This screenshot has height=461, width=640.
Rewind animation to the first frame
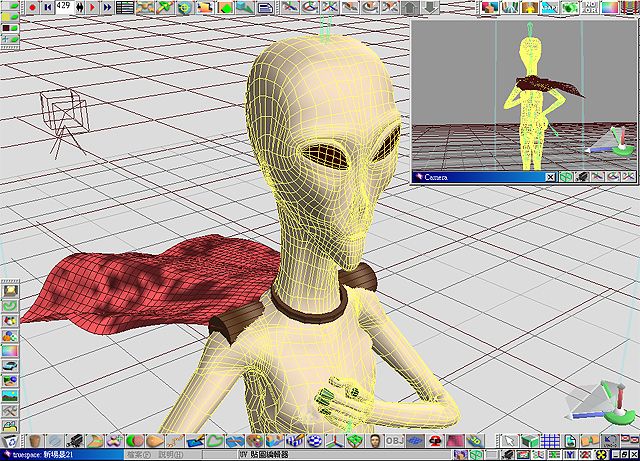click(46, 7)
